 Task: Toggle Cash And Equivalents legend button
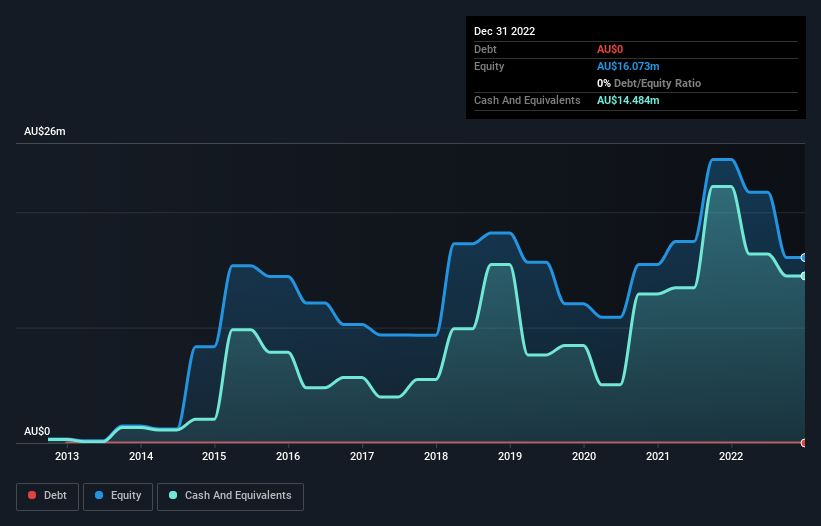coord(230,496)
